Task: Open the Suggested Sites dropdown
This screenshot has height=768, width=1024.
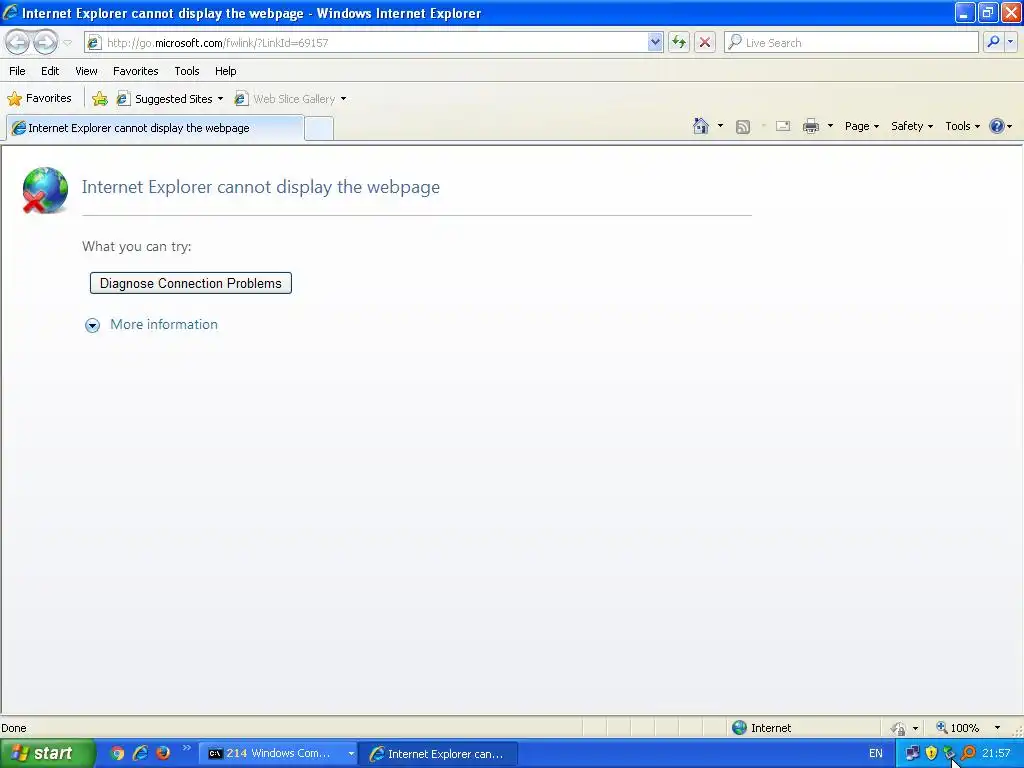Action: [x=170, y=99]
